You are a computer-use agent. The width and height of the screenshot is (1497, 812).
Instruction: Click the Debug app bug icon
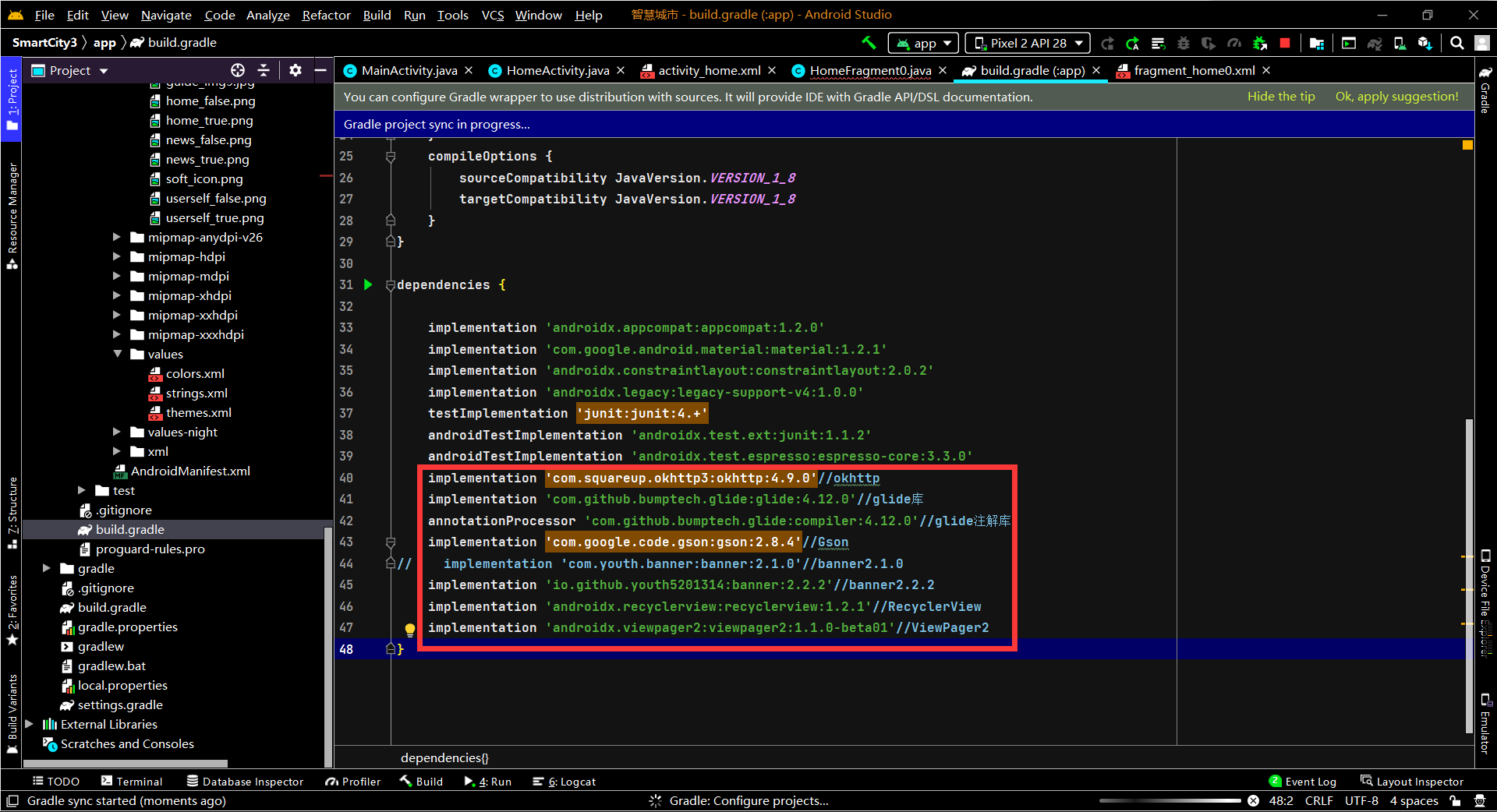[x=1184, y=43]
